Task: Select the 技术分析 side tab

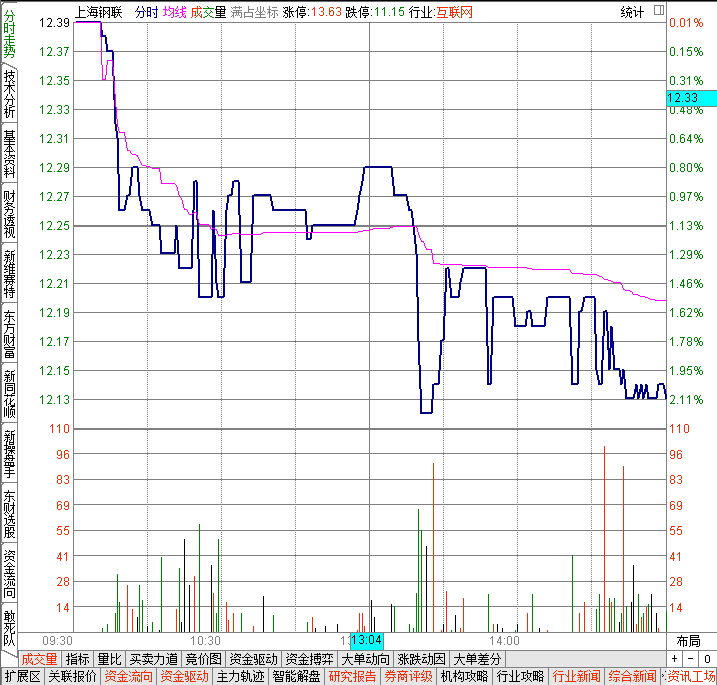Action: [9, 93]
